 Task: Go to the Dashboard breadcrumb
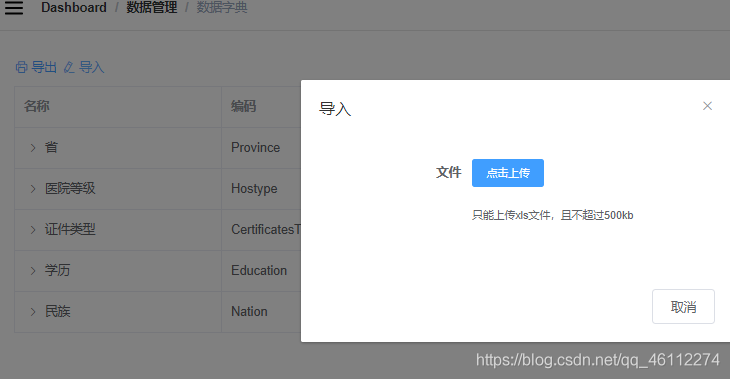click(x=74, y=7)
